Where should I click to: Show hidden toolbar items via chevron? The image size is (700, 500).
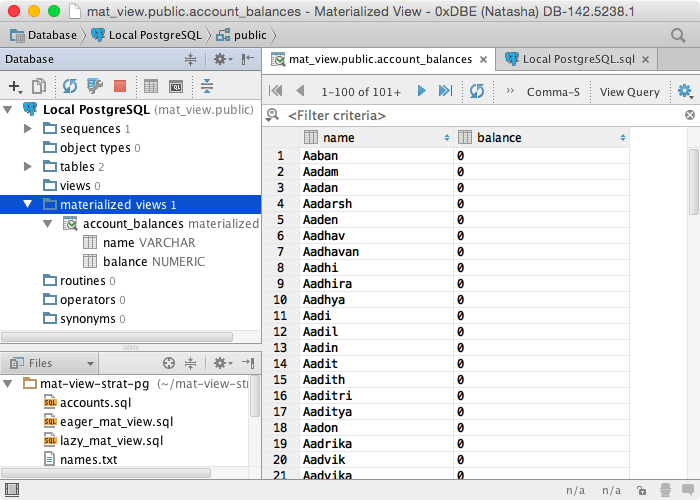point(510,91)
